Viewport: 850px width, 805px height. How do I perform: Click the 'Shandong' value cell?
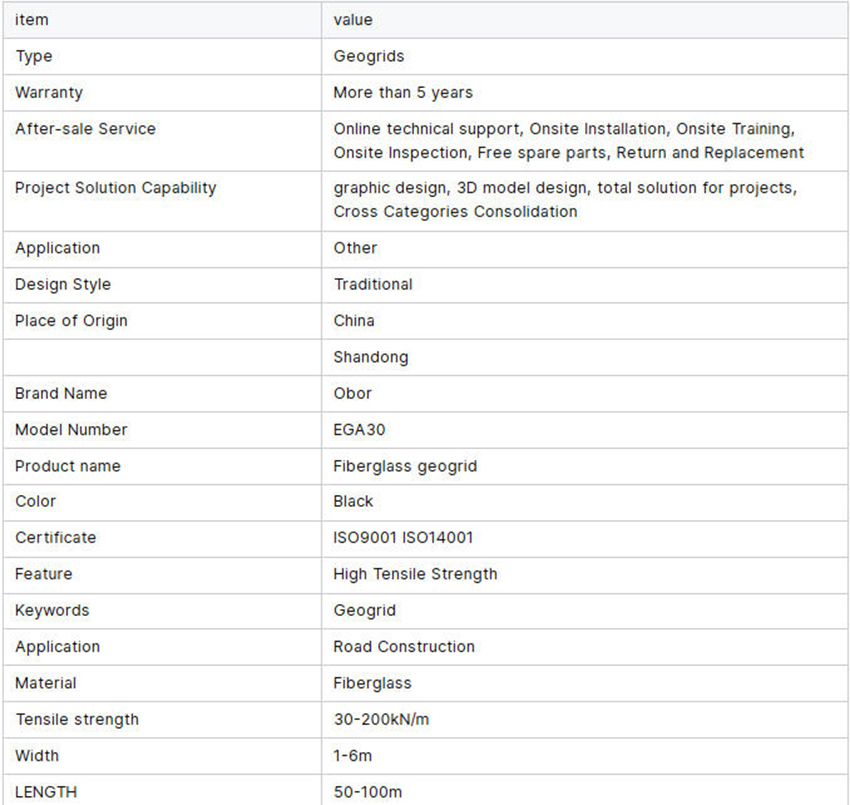point(371,357)
